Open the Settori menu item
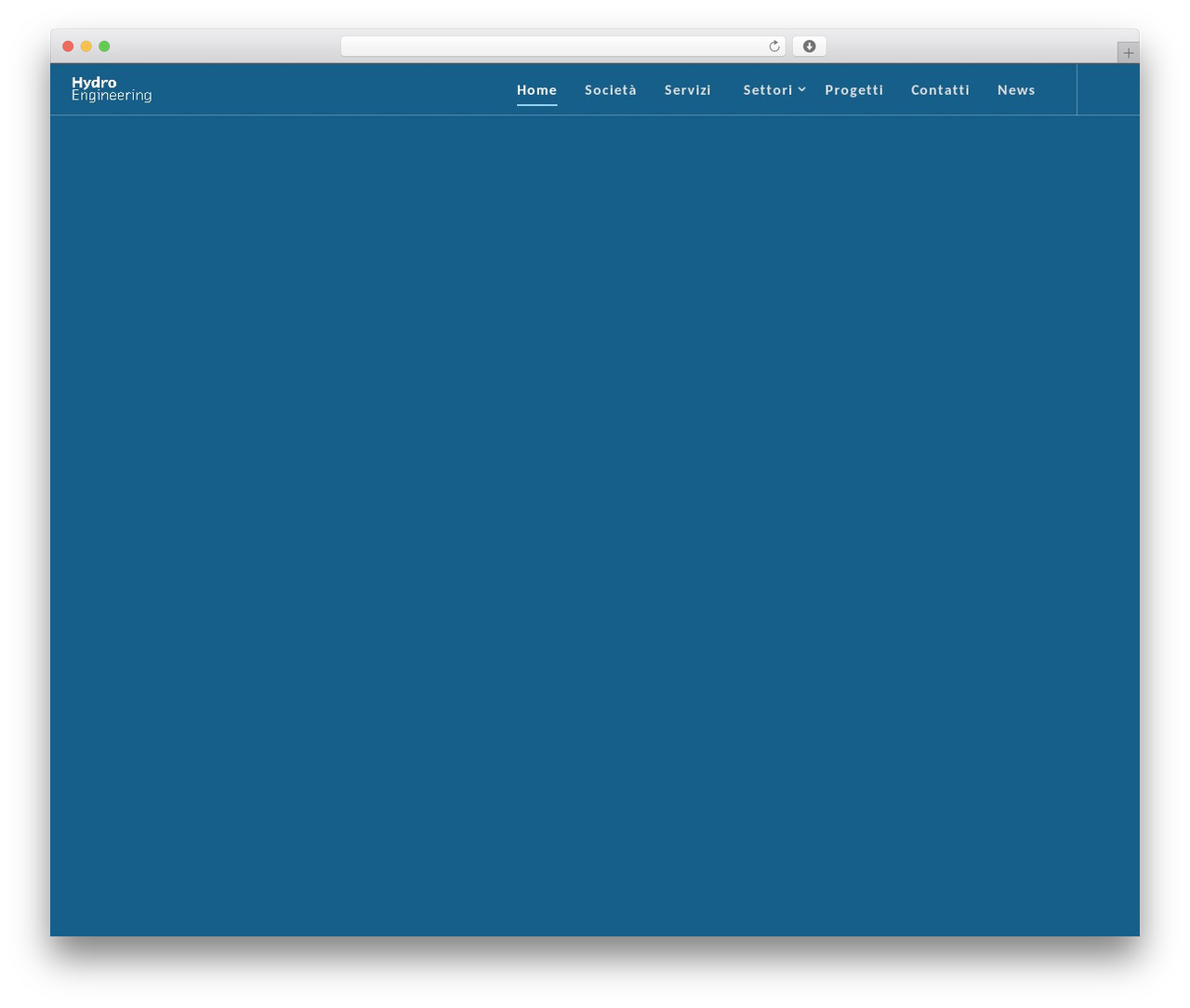 click(768, 90)
